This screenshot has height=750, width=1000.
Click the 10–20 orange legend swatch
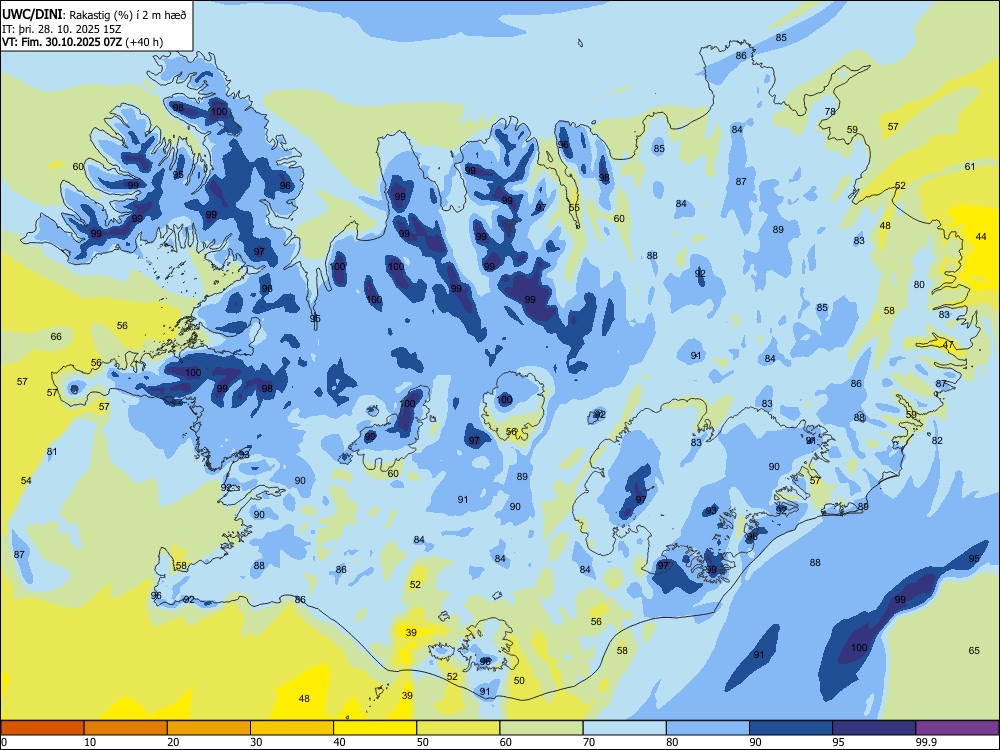point(126,728)
